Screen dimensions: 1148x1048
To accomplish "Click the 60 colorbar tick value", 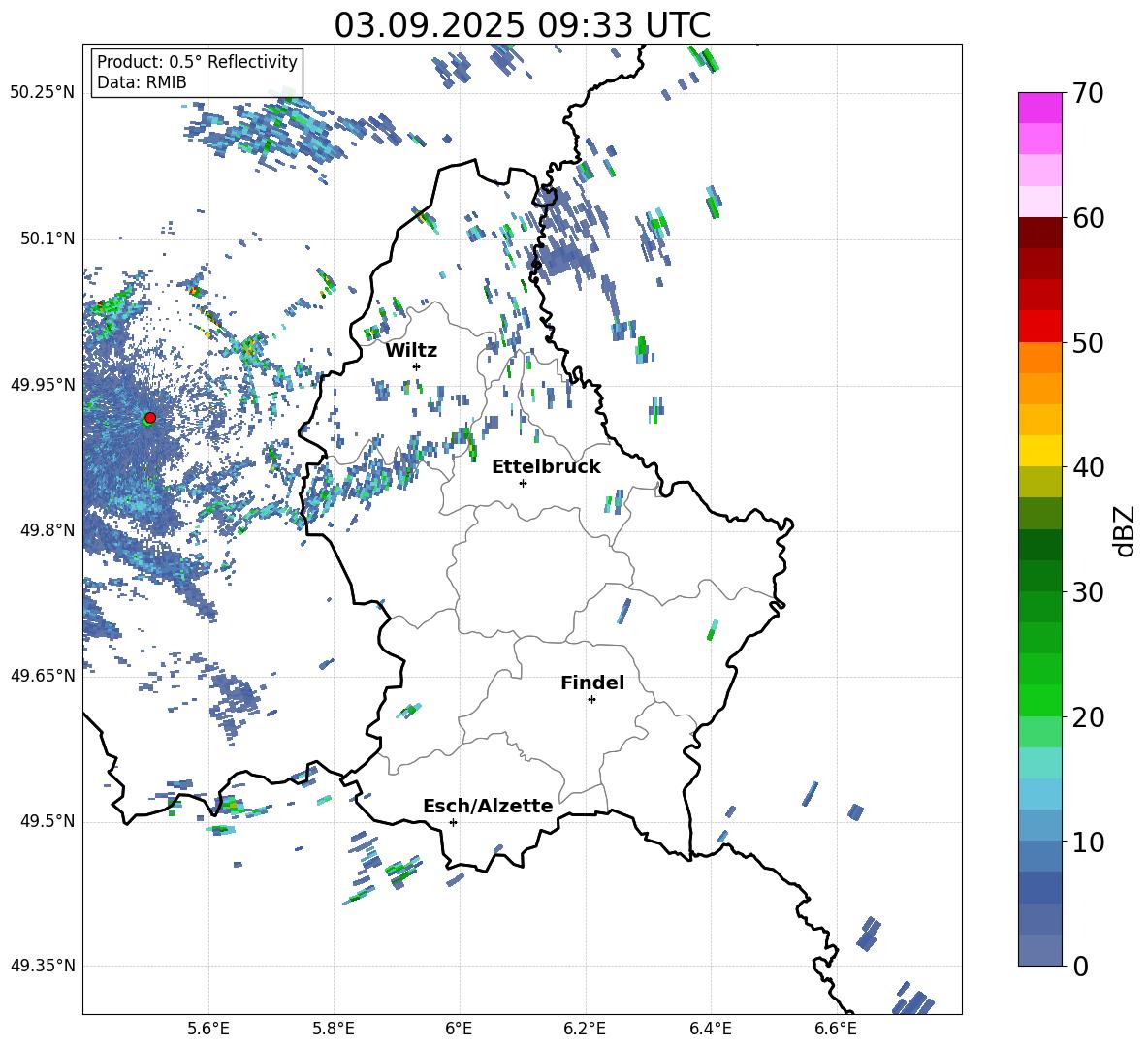I will click(x=1088, y=218).
